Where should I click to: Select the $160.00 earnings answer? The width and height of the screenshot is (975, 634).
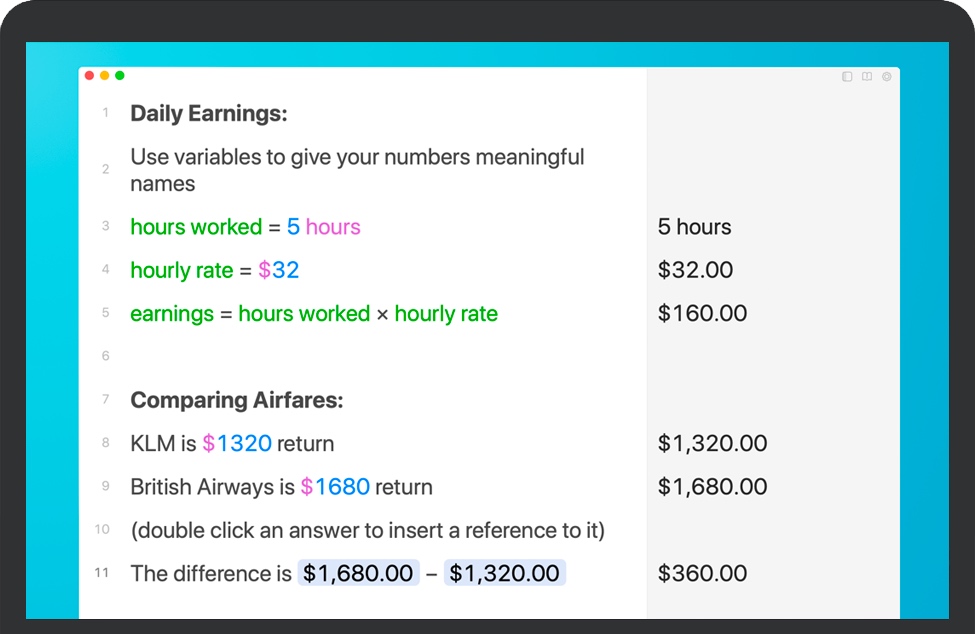pyautogui.click(x=702, y=313)
